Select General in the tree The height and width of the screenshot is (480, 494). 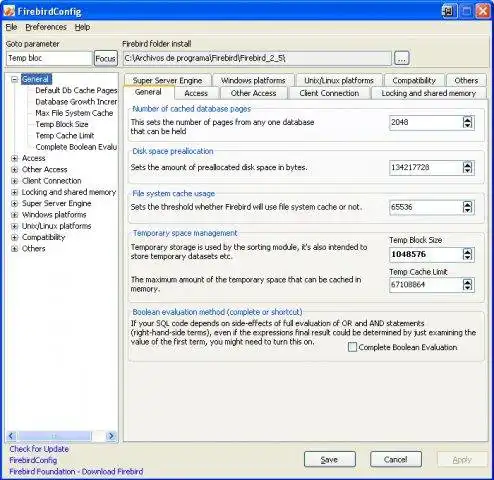(x=36, y=79)
